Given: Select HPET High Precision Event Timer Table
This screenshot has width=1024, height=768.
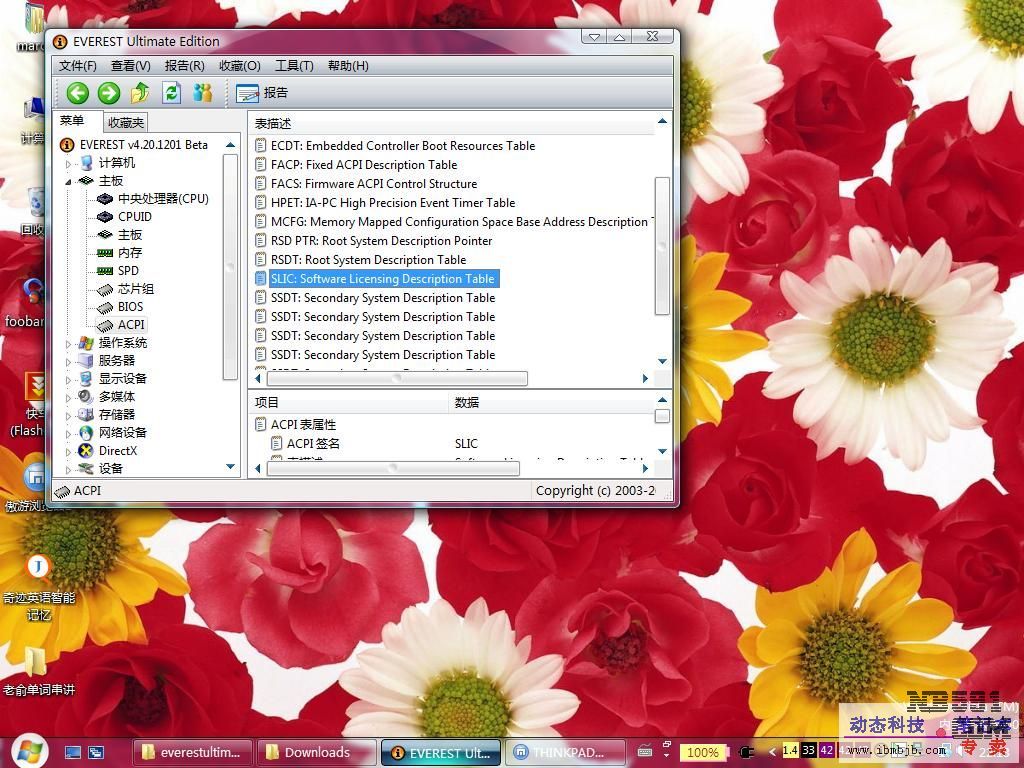Looking at the screenshot, I should pyautogui.click(x=392, y=203).
